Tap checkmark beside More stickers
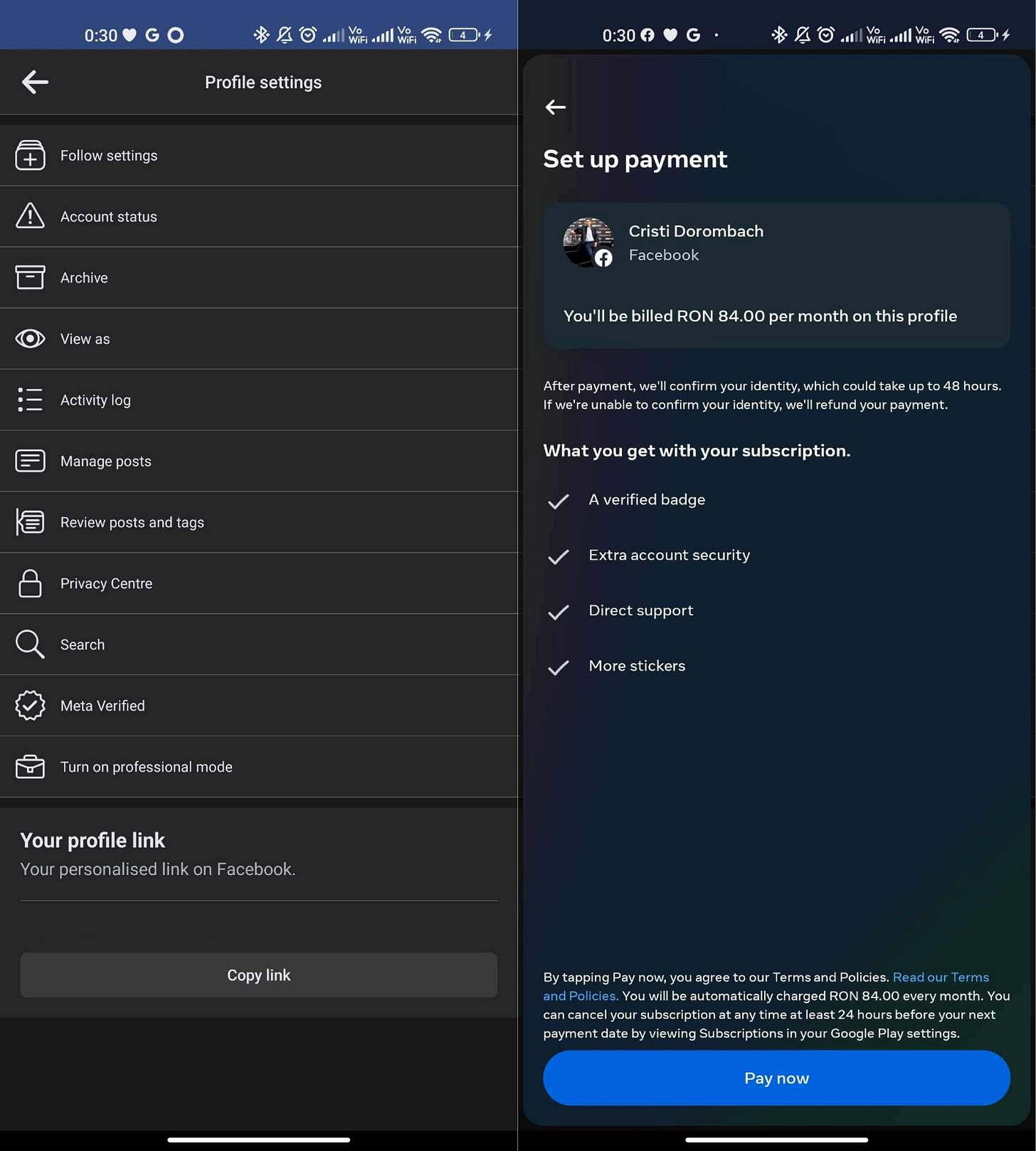Image resolution: width=1036 pixels, height=1151 pixels. [559, 667]
